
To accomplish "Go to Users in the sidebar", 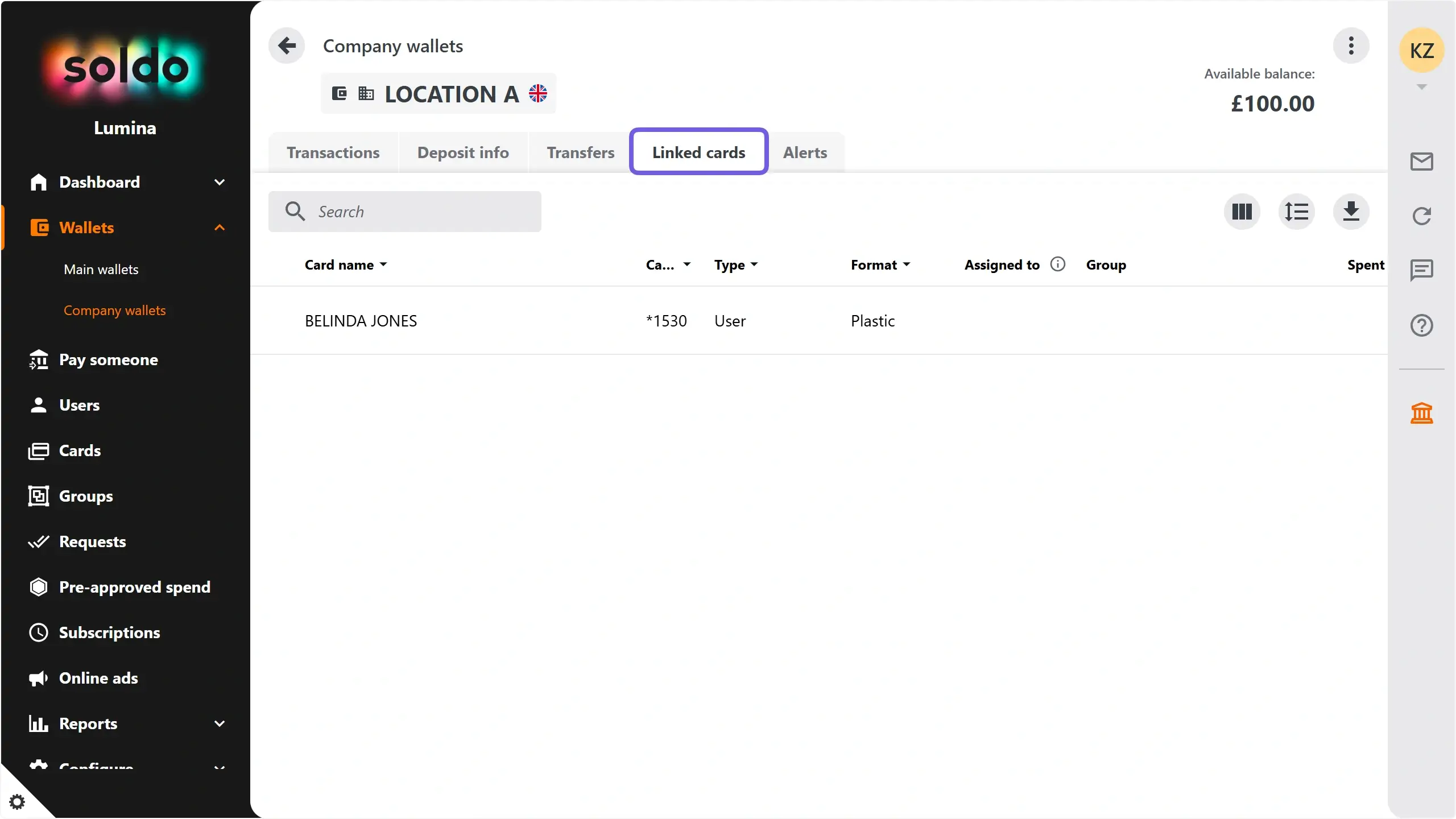I will pyautogui.click(x=79, y=405).
